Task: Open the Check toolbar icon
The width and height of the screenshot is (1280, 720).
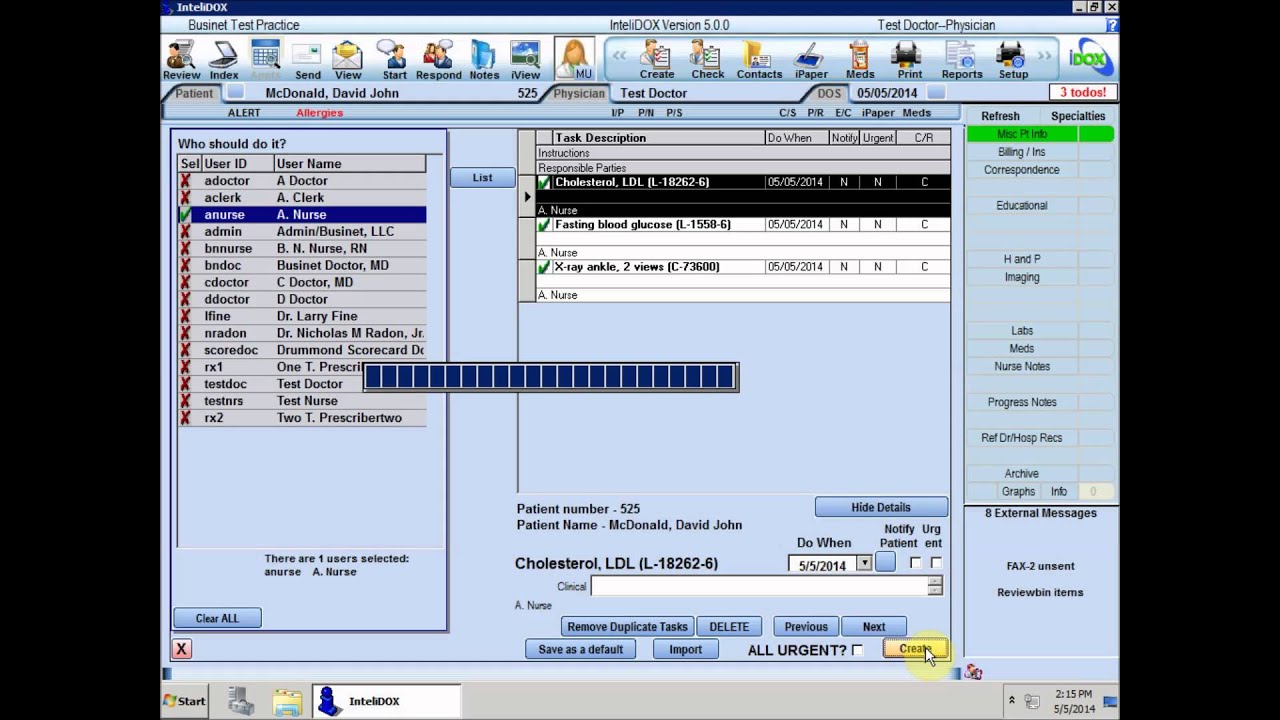Action: click(x=707, y=60)
